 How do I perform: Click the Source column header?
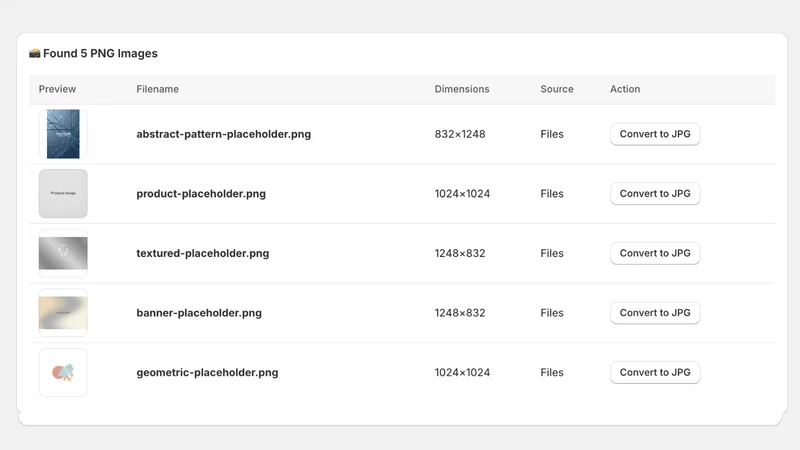click(557, 89)
